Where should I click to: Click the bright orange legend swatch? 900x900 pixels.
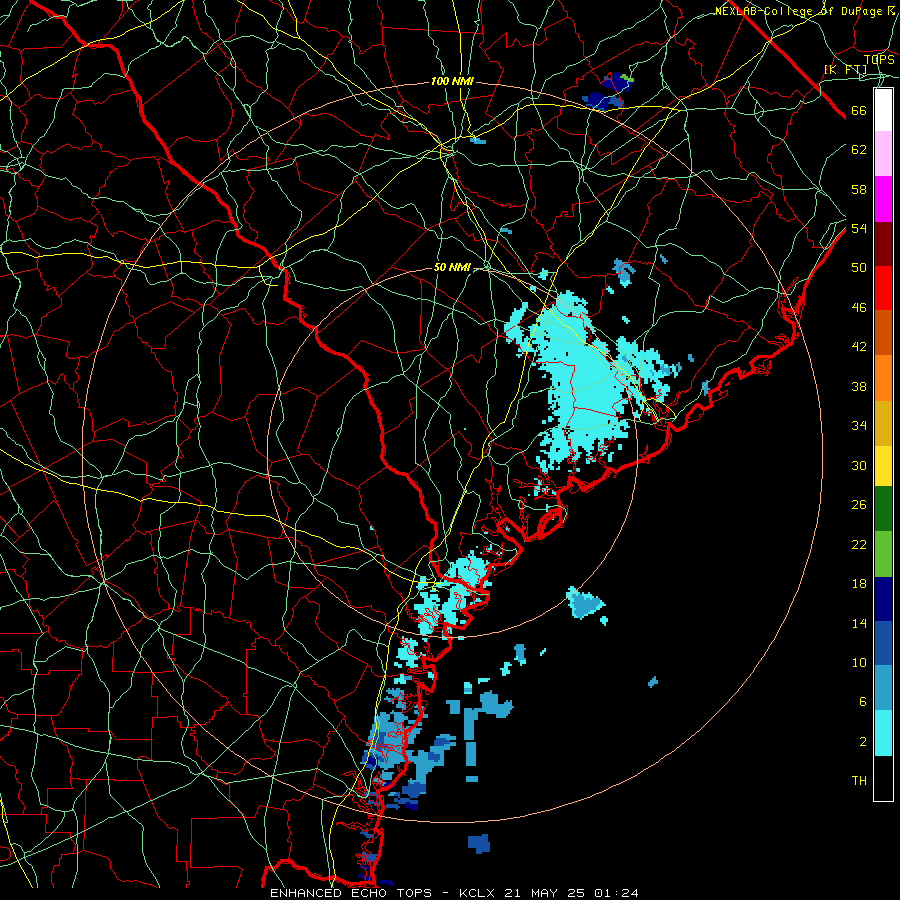pyautogui.click(x=883, y=378)
